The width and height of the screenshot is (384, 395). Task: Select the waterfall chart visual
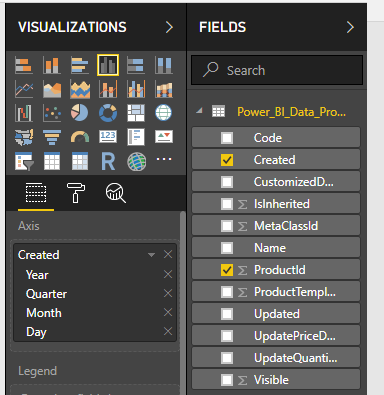24,113
